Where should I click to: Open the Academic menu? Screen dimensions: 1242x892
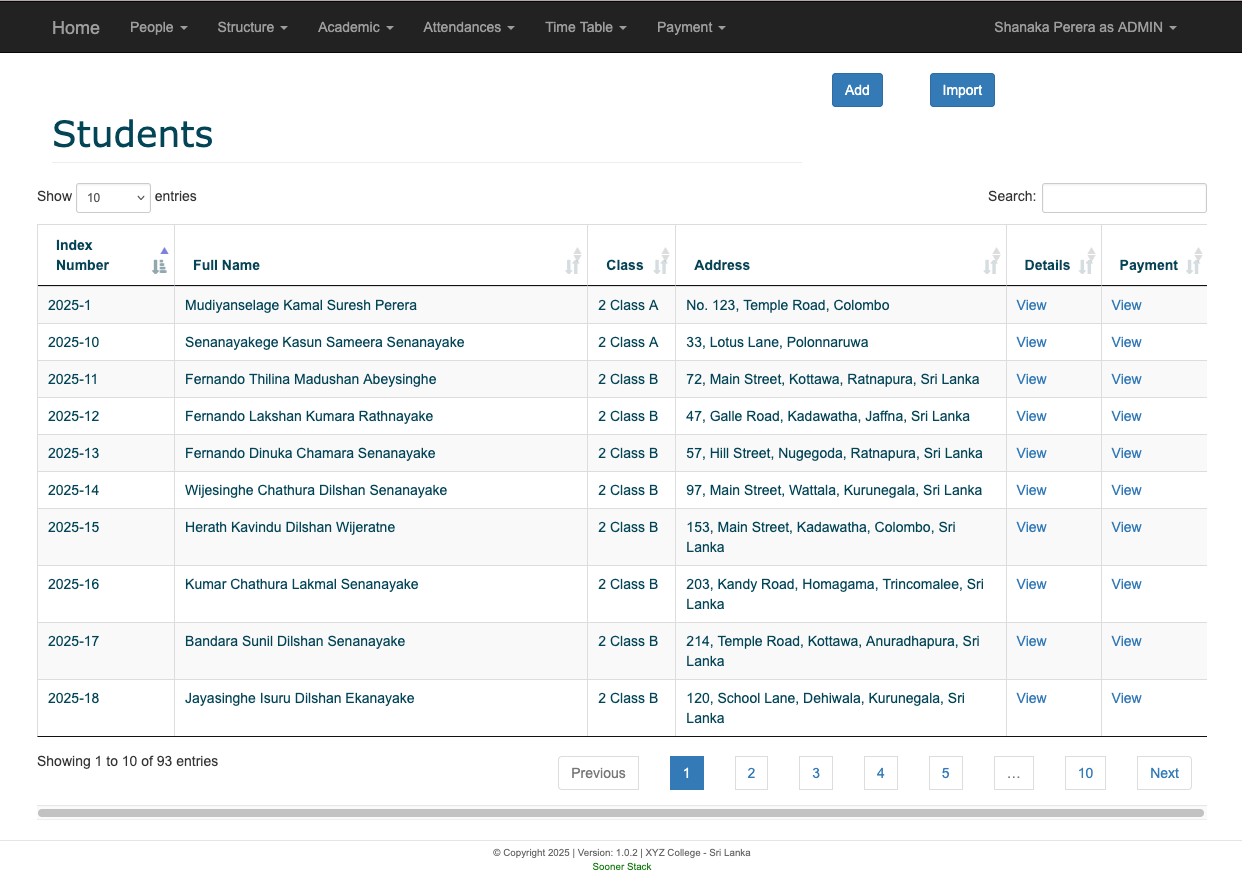click(x=355, y=27)
